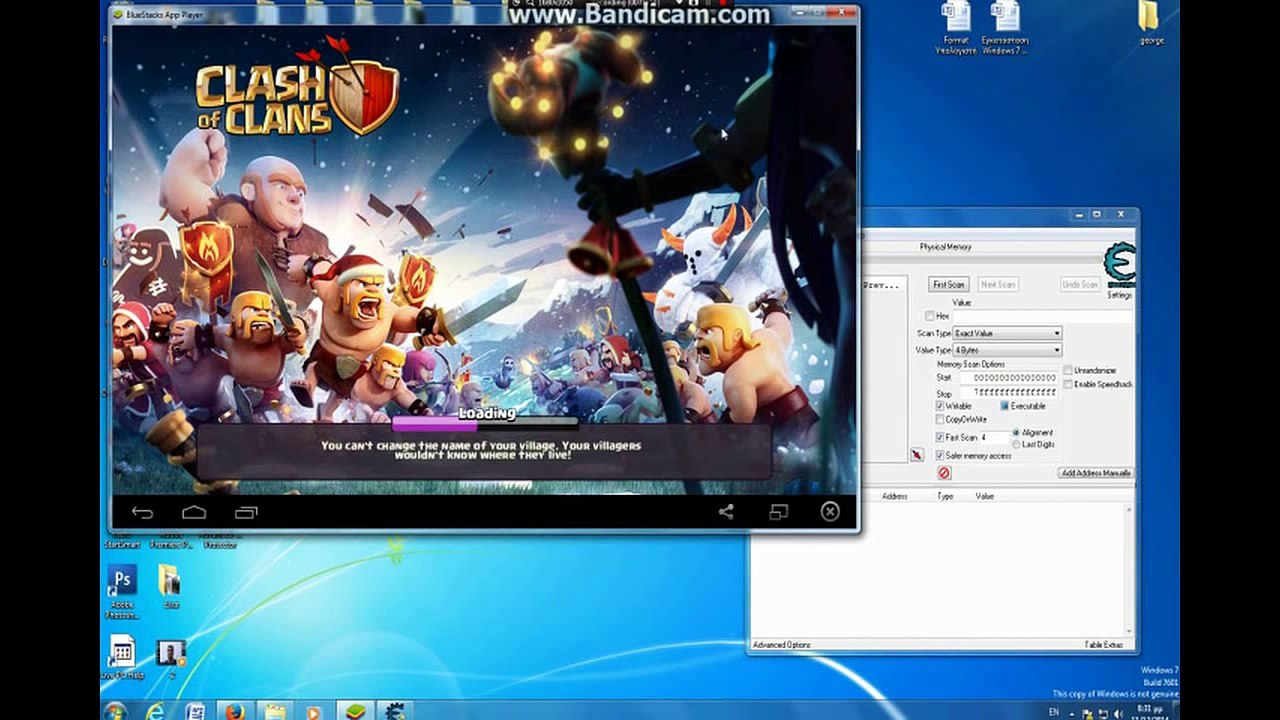Toggle Safer memory access checkbox
The height and width of the screenshot is (720, 1280).
click(940, 455)
